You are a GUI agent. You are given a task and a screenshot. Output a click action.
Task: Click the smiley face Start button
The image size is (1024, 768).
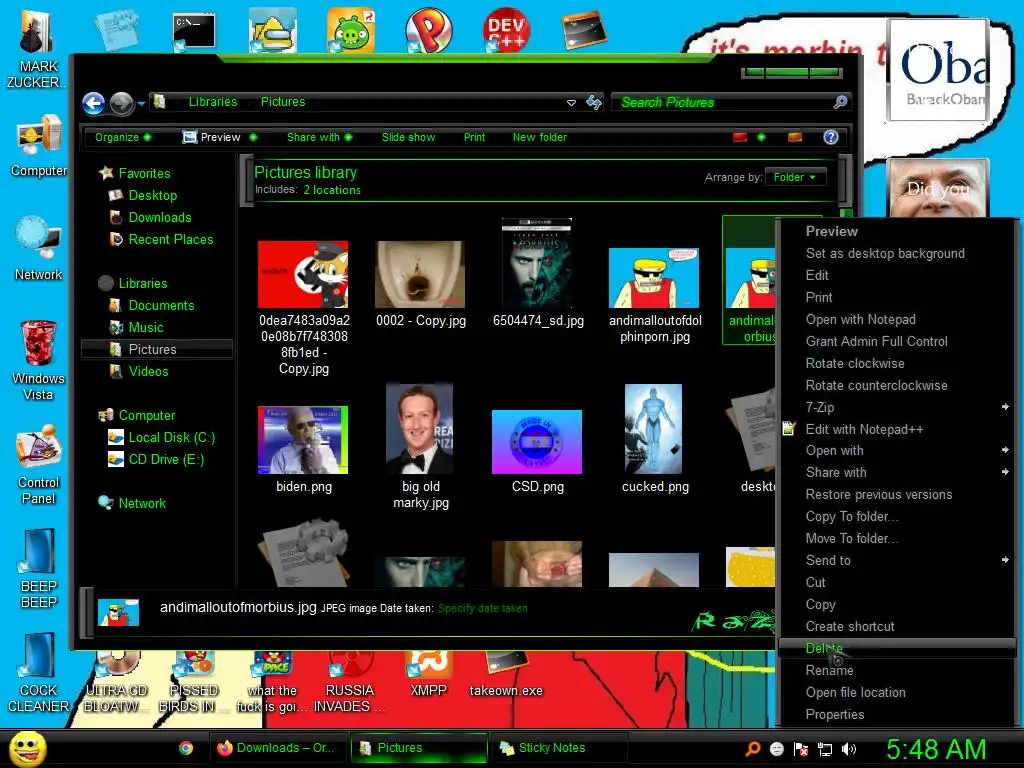point(27,748)
